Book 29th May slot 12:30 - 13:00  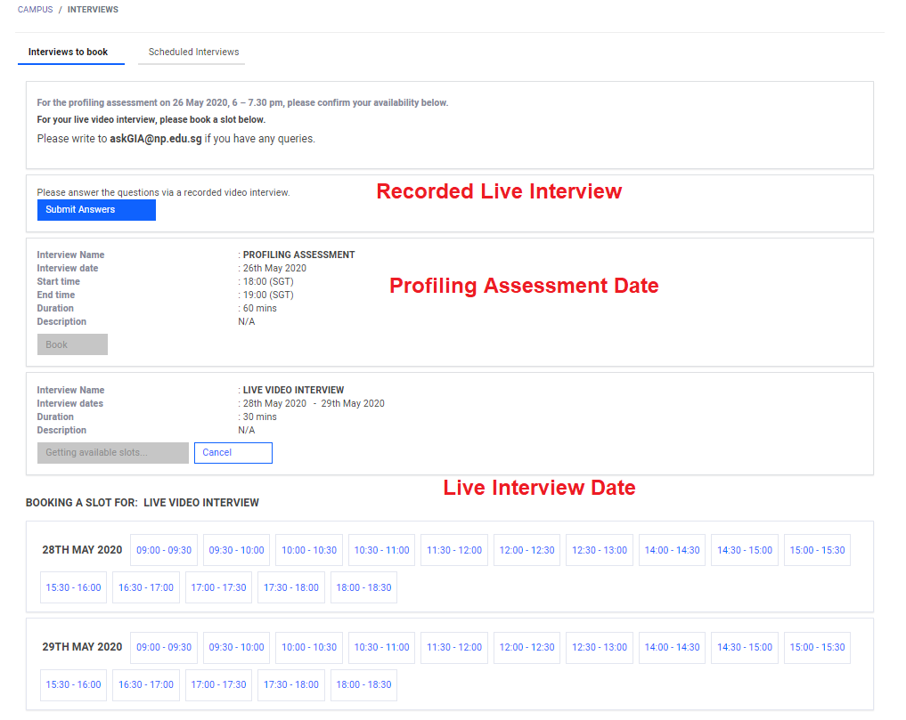tap(600, 647)
